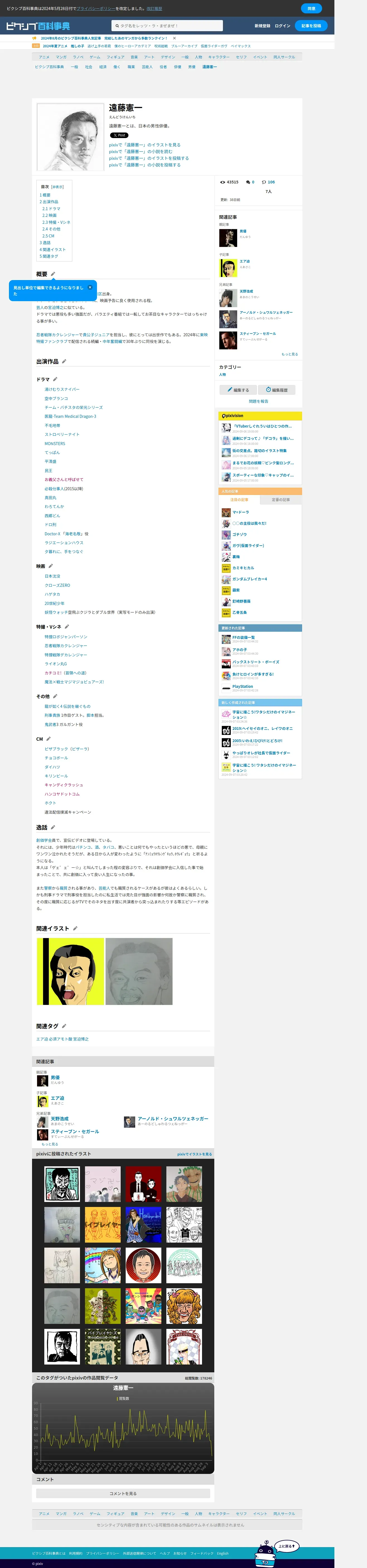Open the プライバシーポリシー link in top banner
Screen dimensions: 367x1568
pyautogui.click(x=96, y=9)
